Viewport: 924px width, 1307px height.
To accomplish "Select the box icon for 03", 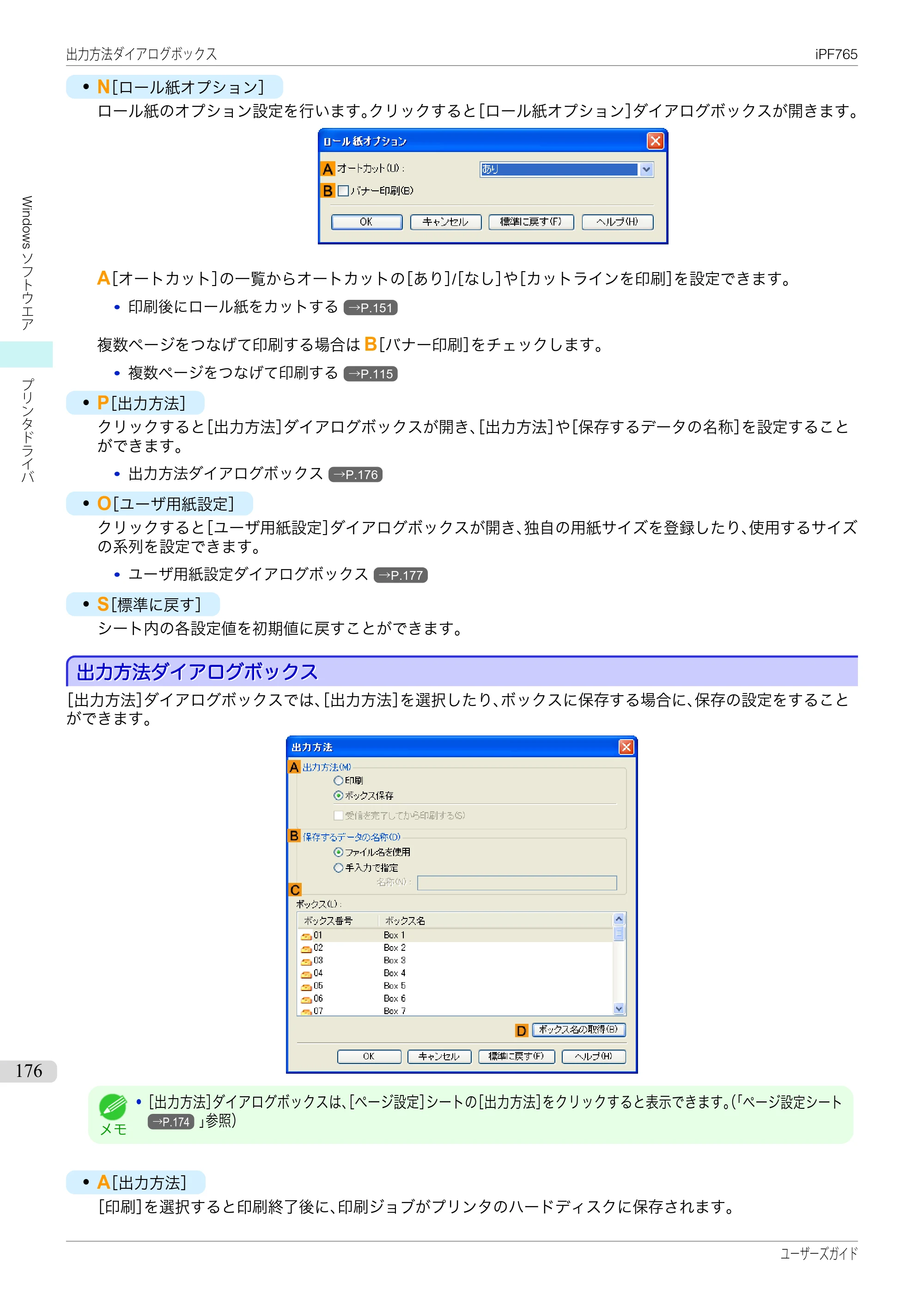I will tap(306, 961).
